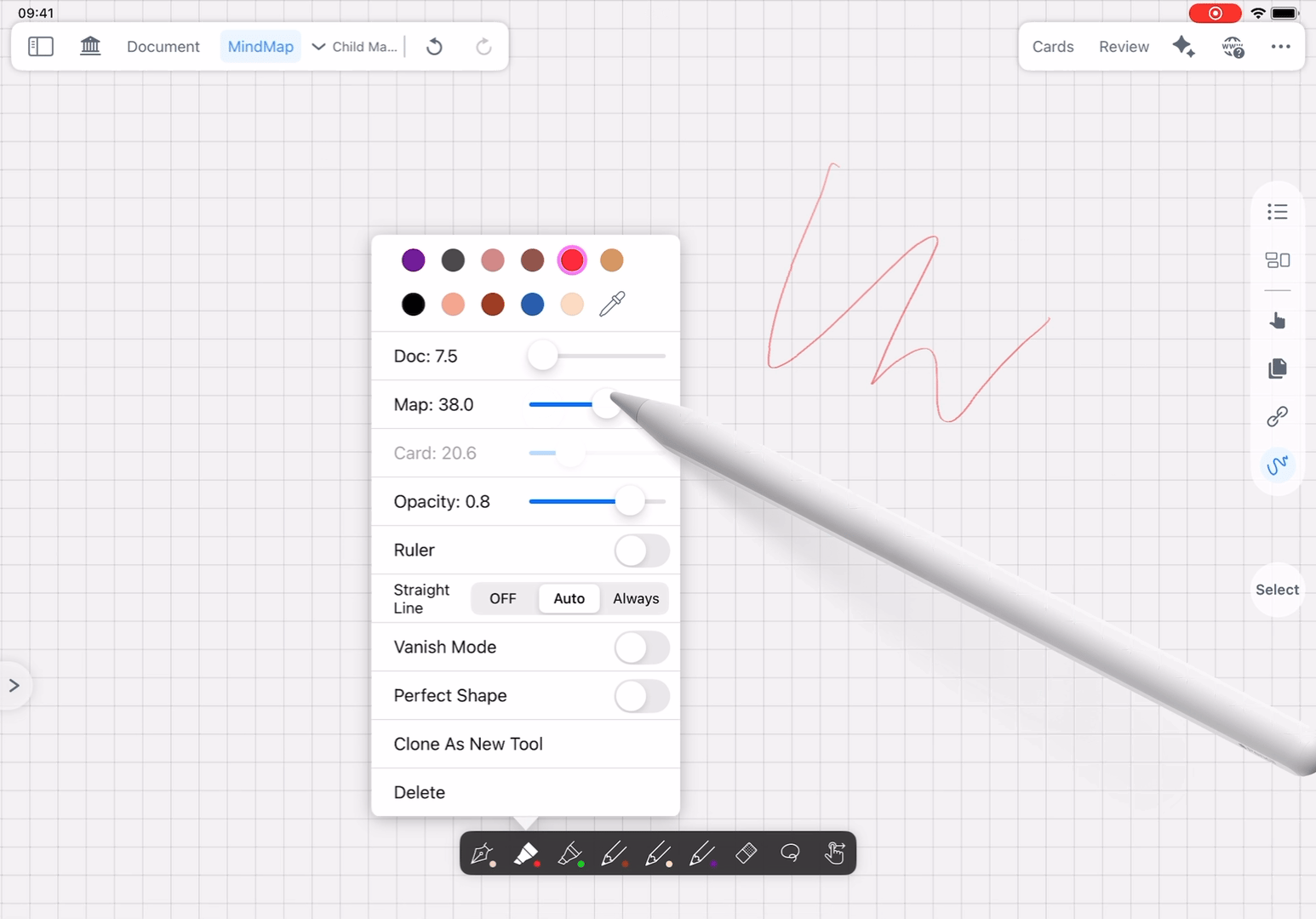Choose the blue color swatch

[x=532, y=304]
